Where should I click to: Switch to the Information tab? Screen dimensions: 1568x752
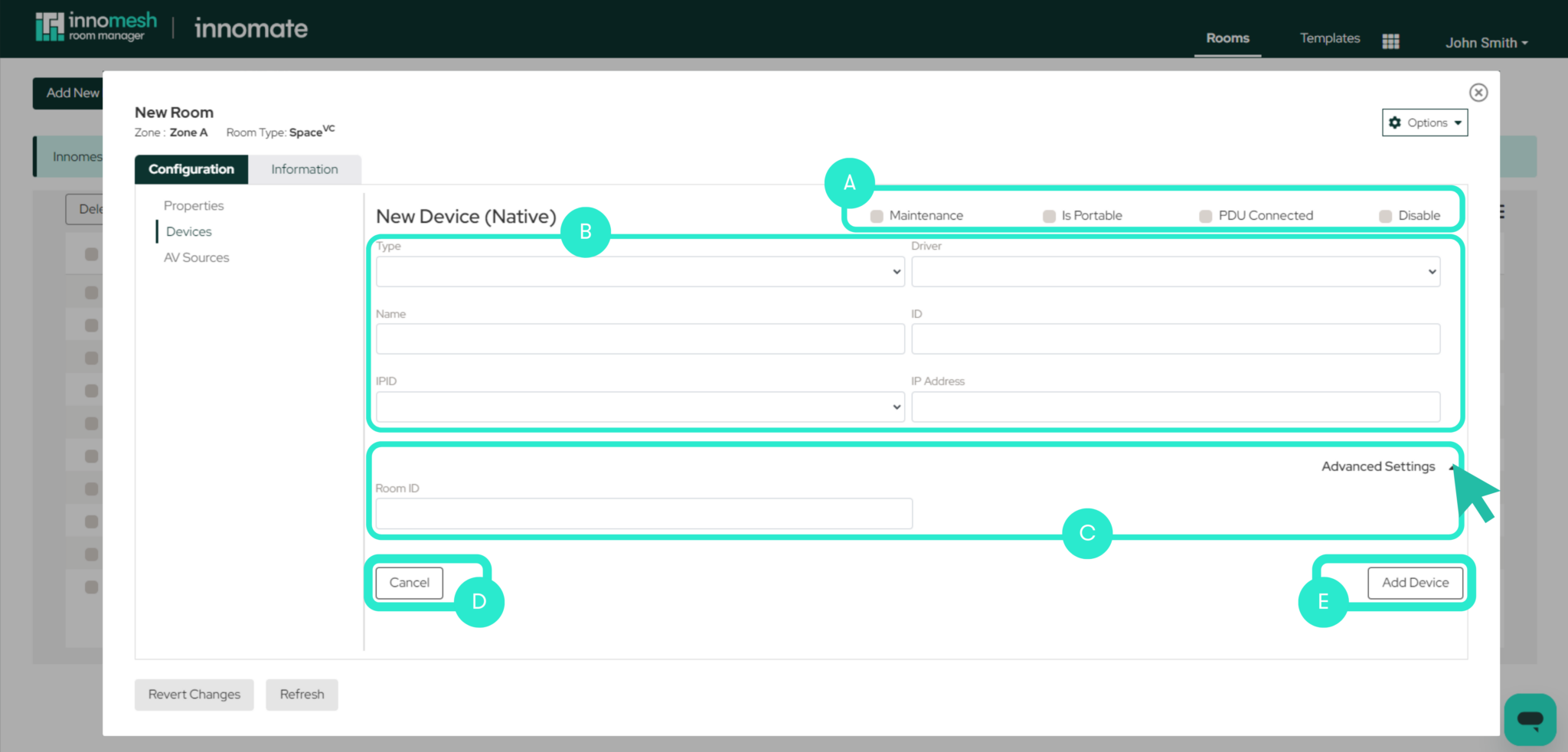pyautogui.click(x=304, y=168)
